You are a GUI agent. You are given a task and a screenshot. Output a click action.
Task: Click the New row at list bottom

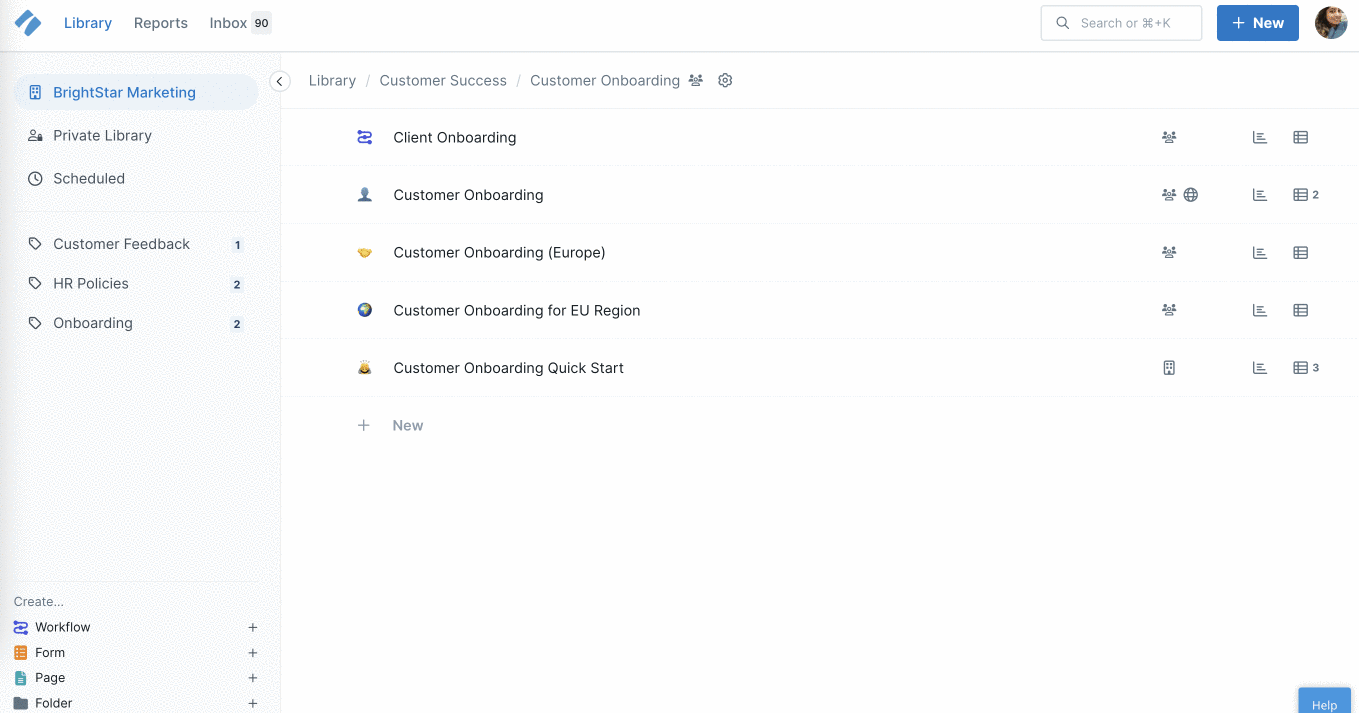(391, 425)
